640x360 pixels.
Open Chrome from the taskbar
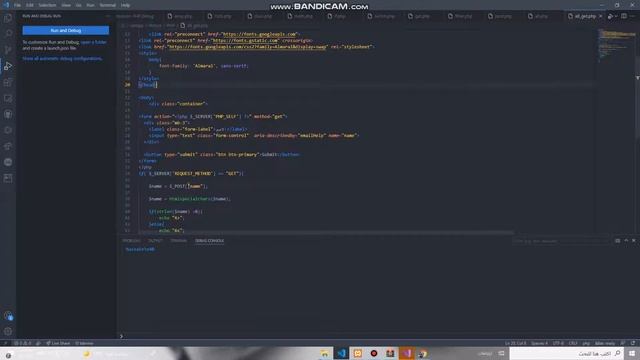pyautogui.click(x=423, y=353)
